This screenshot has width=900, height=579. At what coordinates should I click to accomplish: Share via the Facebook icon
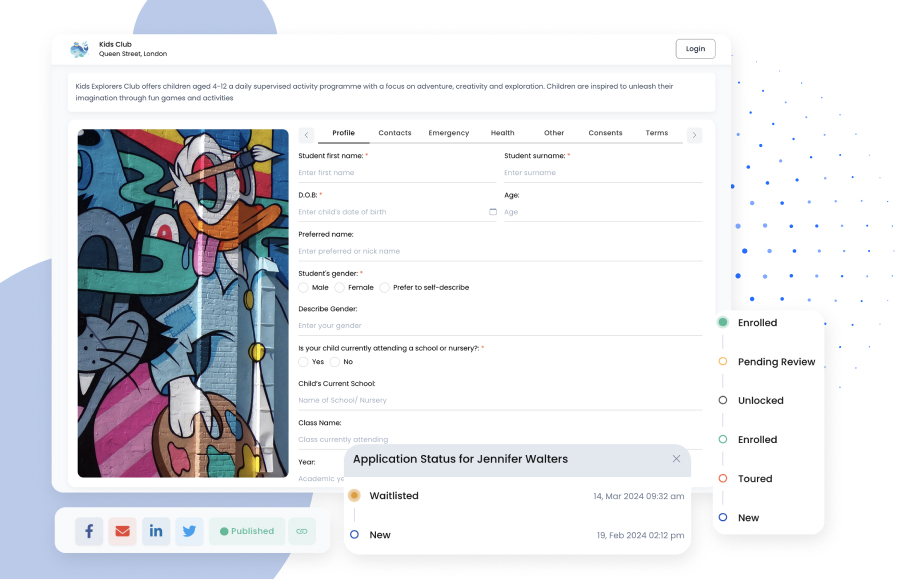coord(89,531)
